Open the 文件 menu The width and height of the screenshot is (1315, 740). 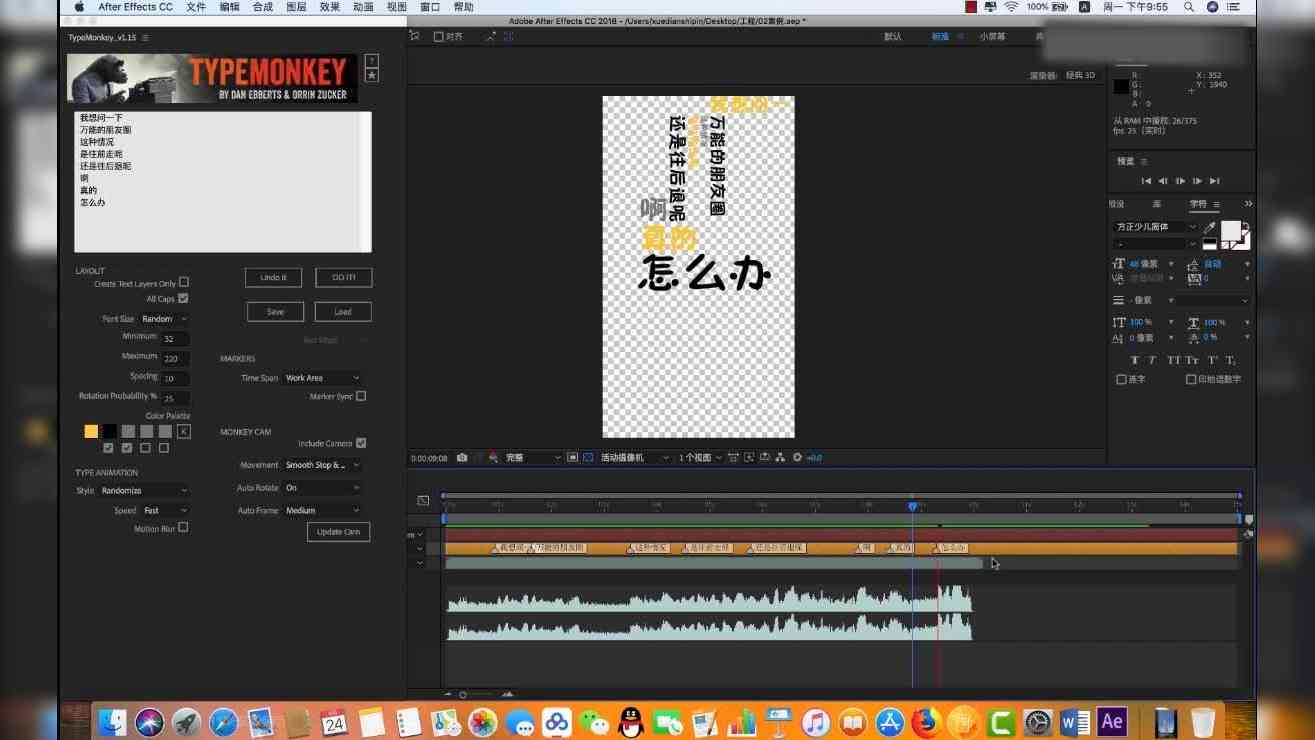196,7
